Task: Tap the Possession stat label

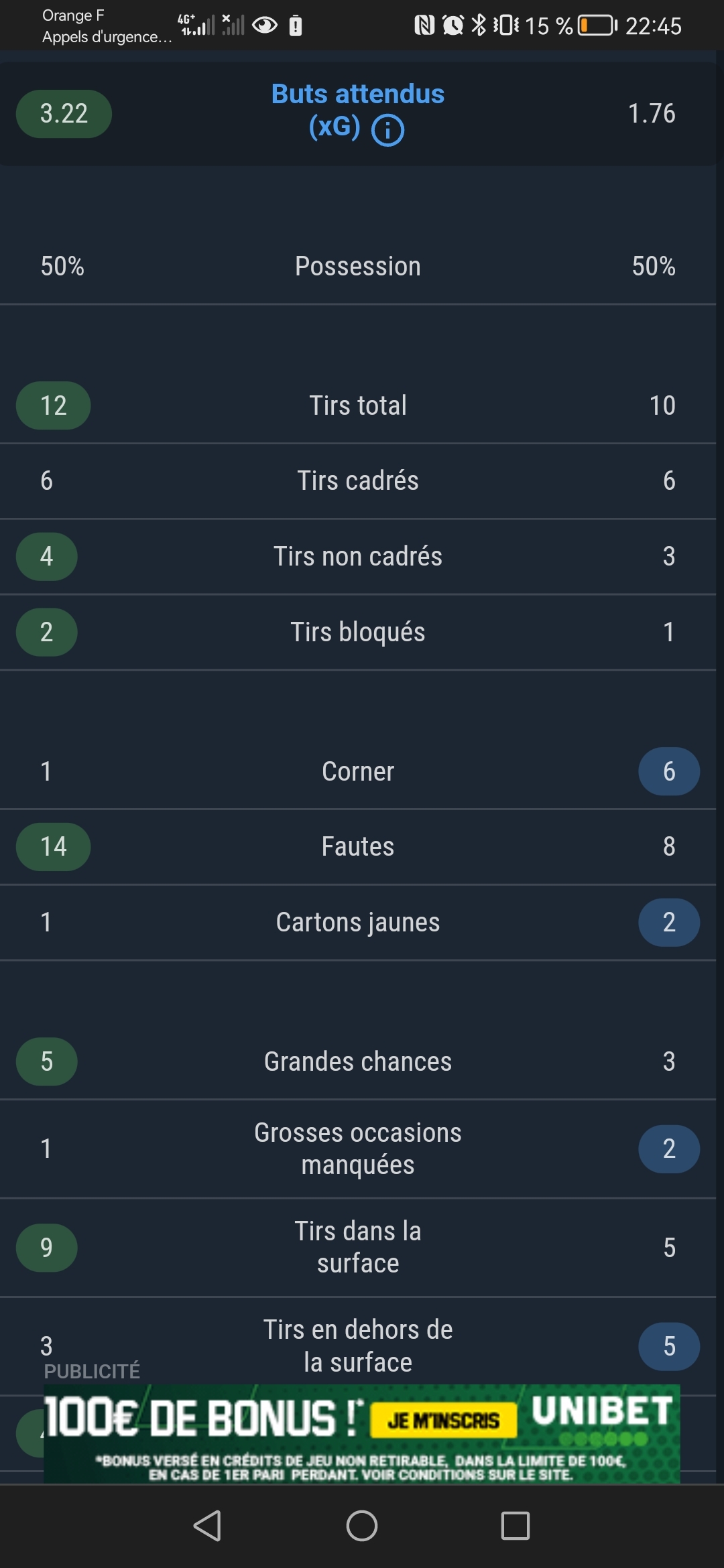Action: tap(357, 267)
